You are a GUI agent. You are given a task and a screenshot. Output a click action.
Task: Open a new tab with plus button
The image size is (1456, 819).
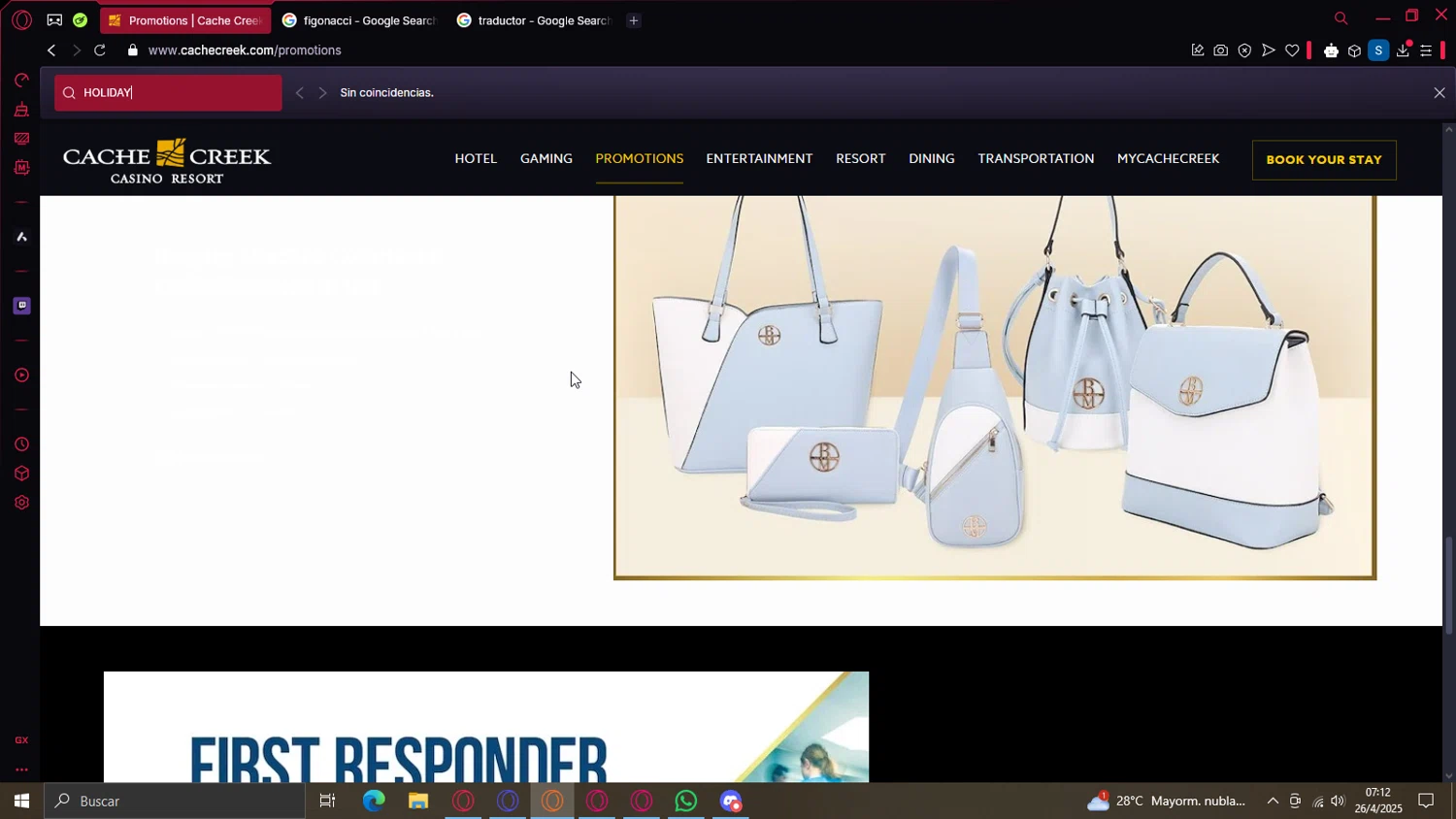click(634, 20)
